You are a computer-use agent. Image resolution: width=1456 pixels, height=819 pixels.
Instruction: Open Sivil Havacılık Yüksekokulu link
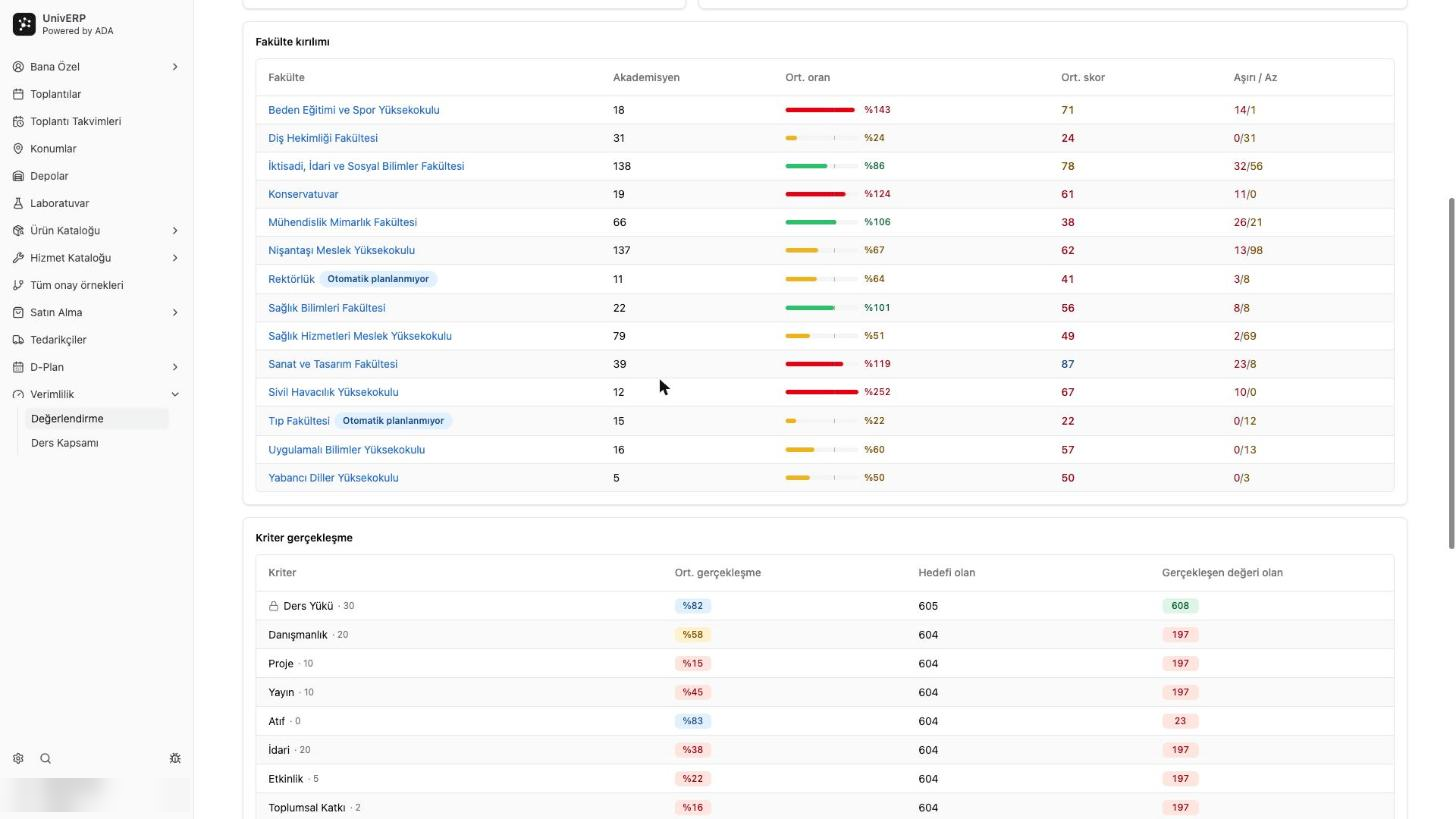point(333,392)
